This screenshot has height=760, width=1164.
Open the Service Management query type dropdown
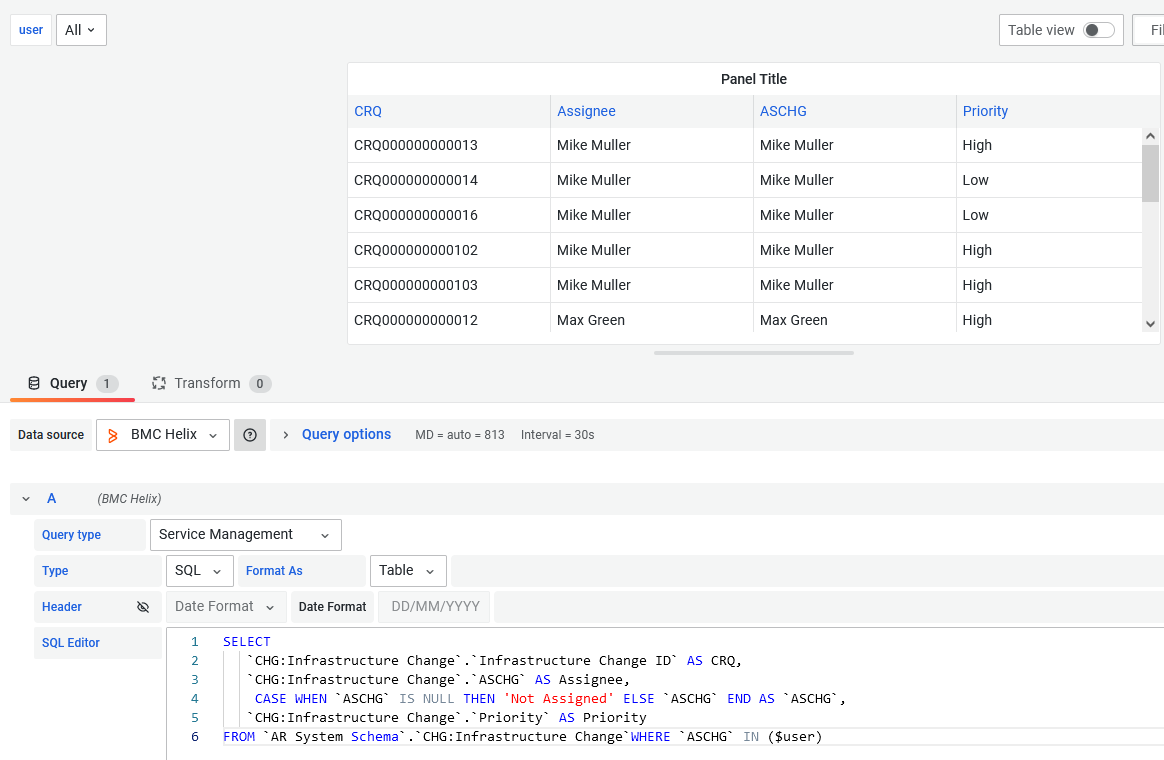click(x=246, y=535)
